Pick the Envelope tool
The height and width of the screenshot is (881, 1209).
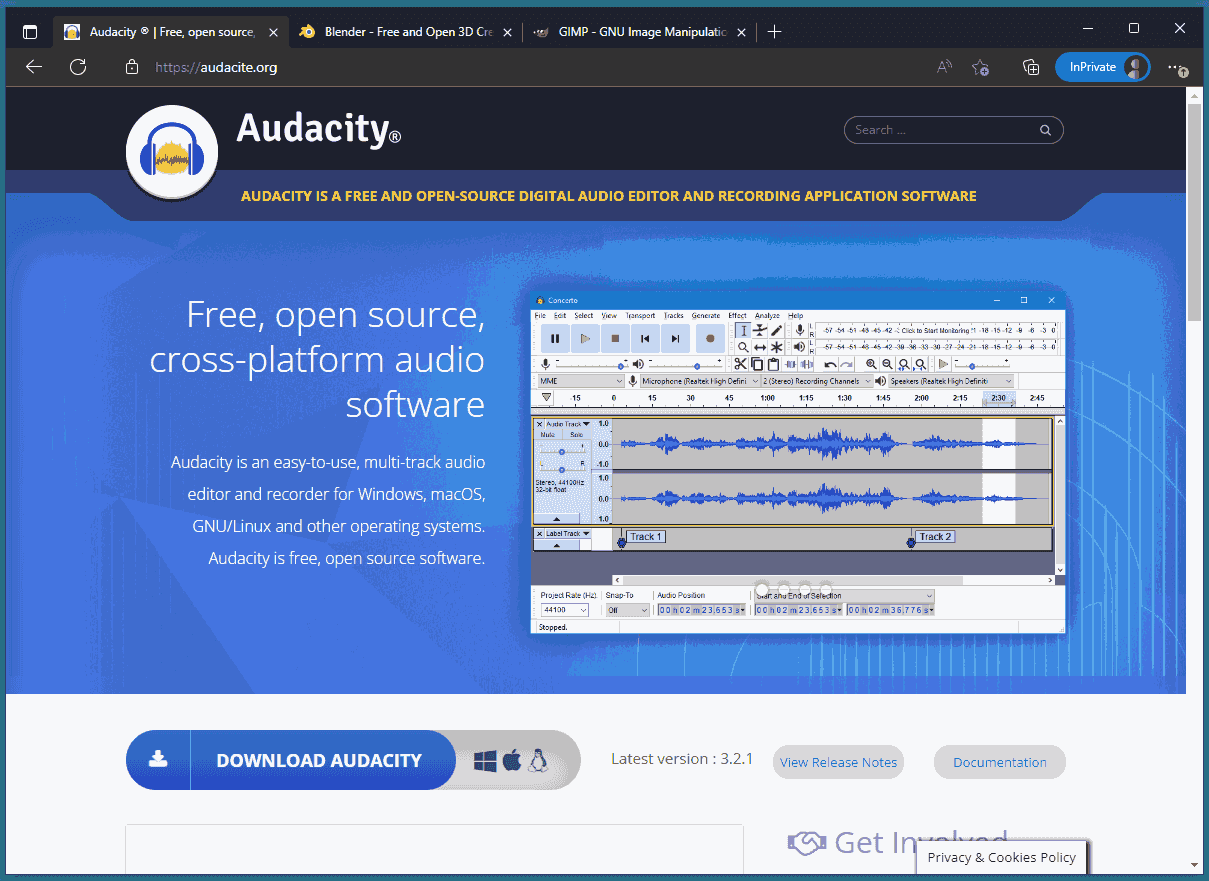[760, 330]
